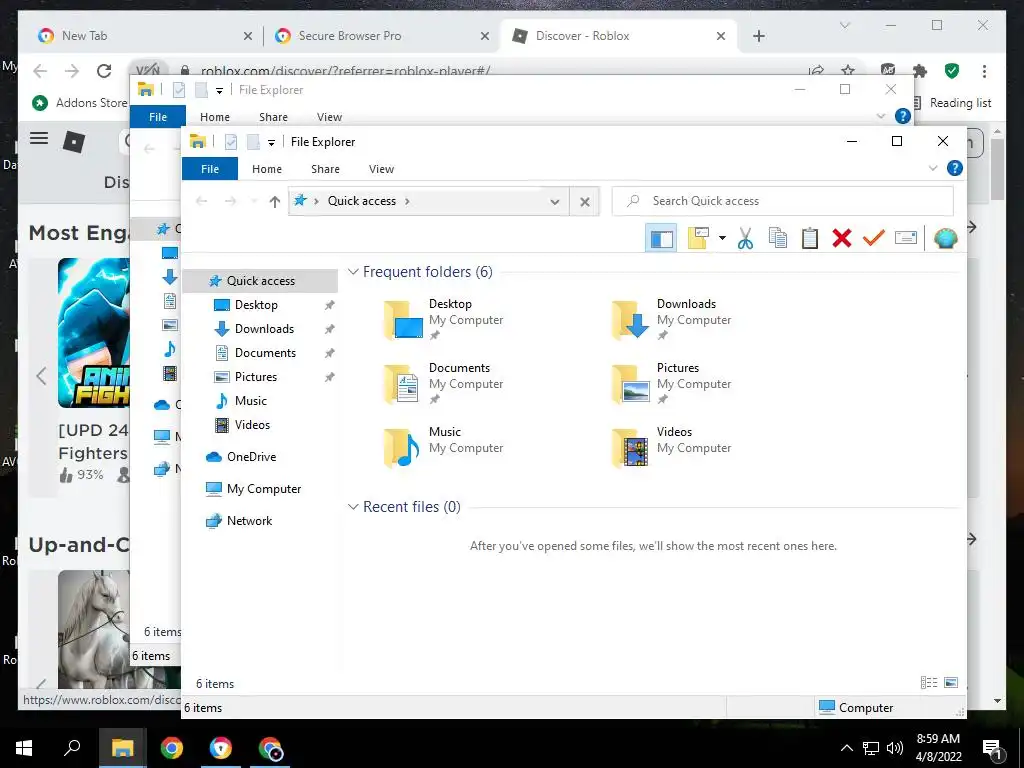Unpin Documents using its sidebar pin icon
1024x768 pixels.
pos(330,353)
